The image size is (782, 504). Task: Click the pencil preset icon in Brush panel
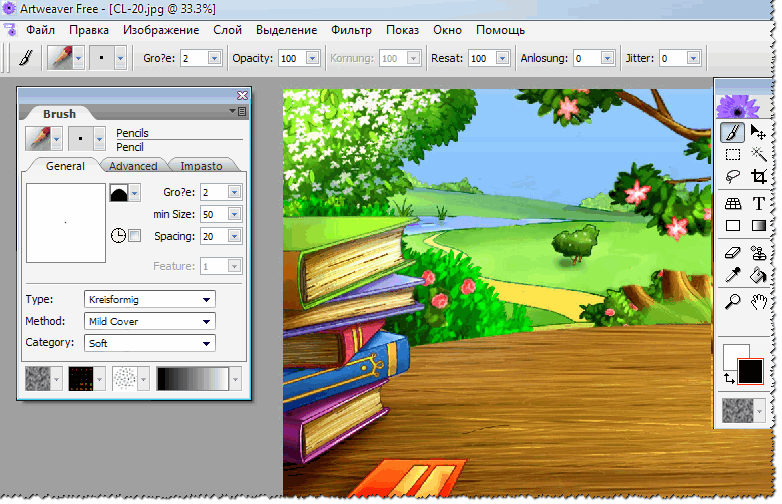coord(38,139)
